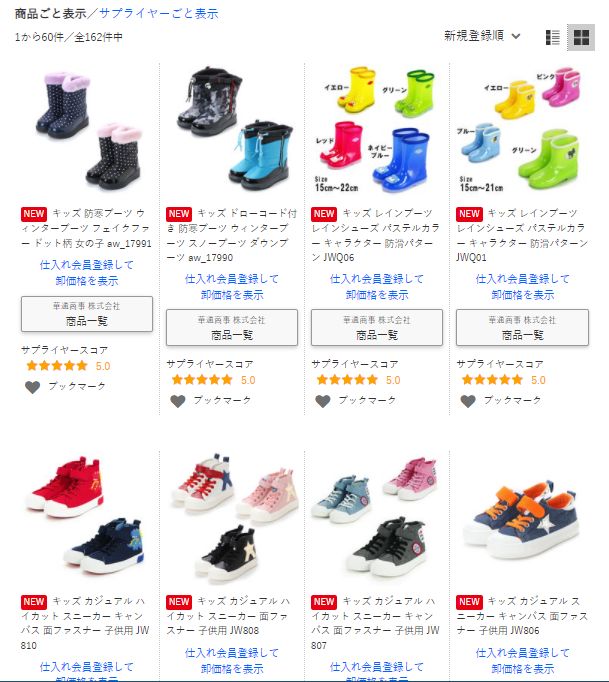Open JW808 star sneaker product title
The height and width of the screenshot is (682, 609).
228,615
